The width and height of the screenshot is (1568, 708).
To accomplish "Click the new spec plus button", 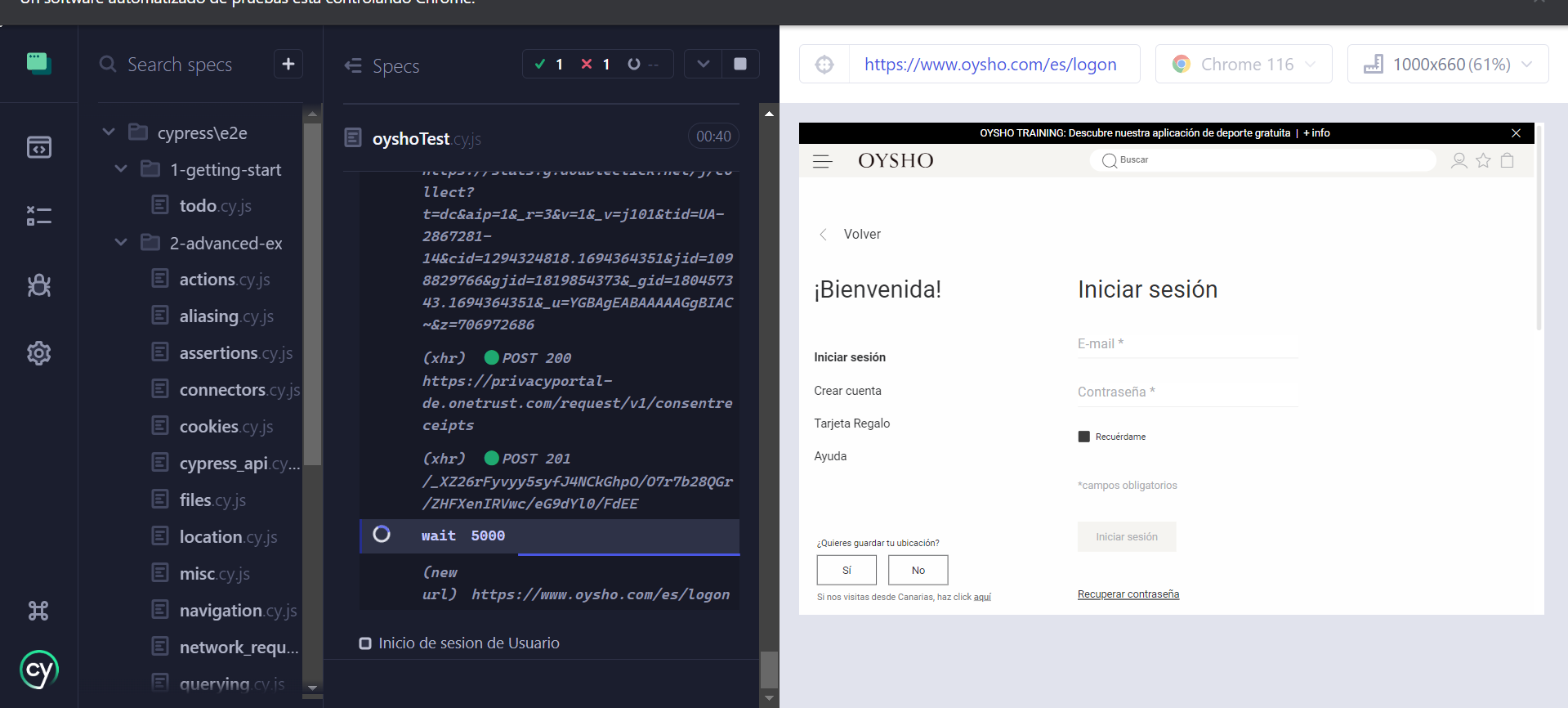I will (x=288, y=64).
